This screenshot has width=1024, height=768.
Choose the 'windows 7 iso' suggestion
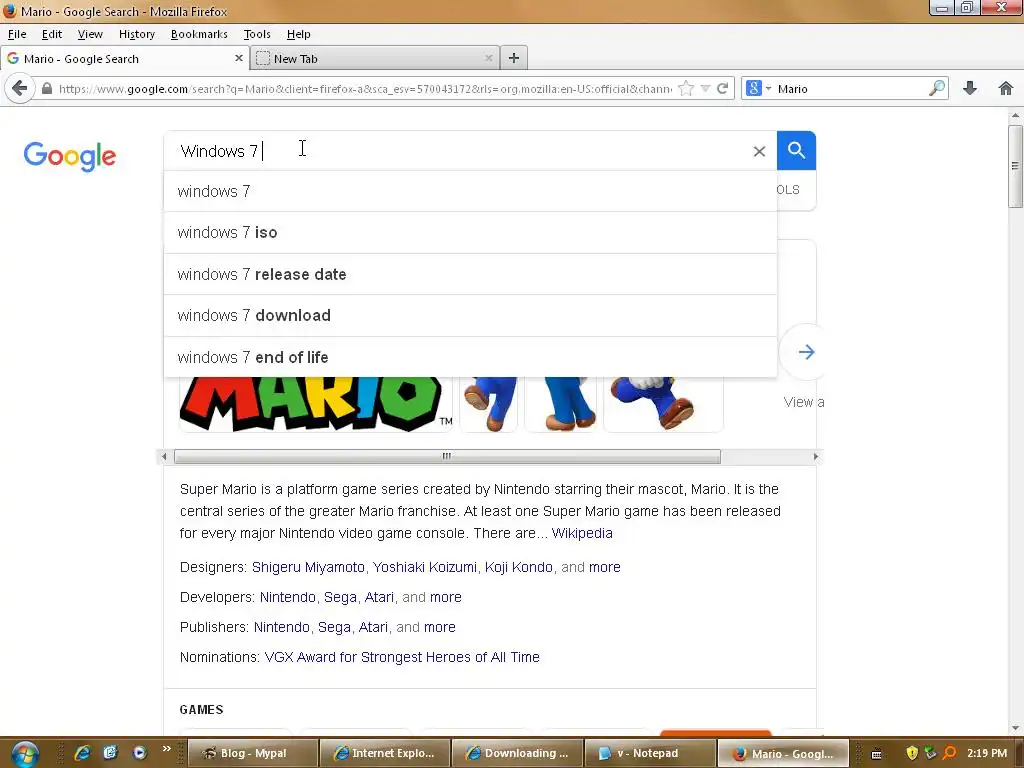[x=470, y=232]
